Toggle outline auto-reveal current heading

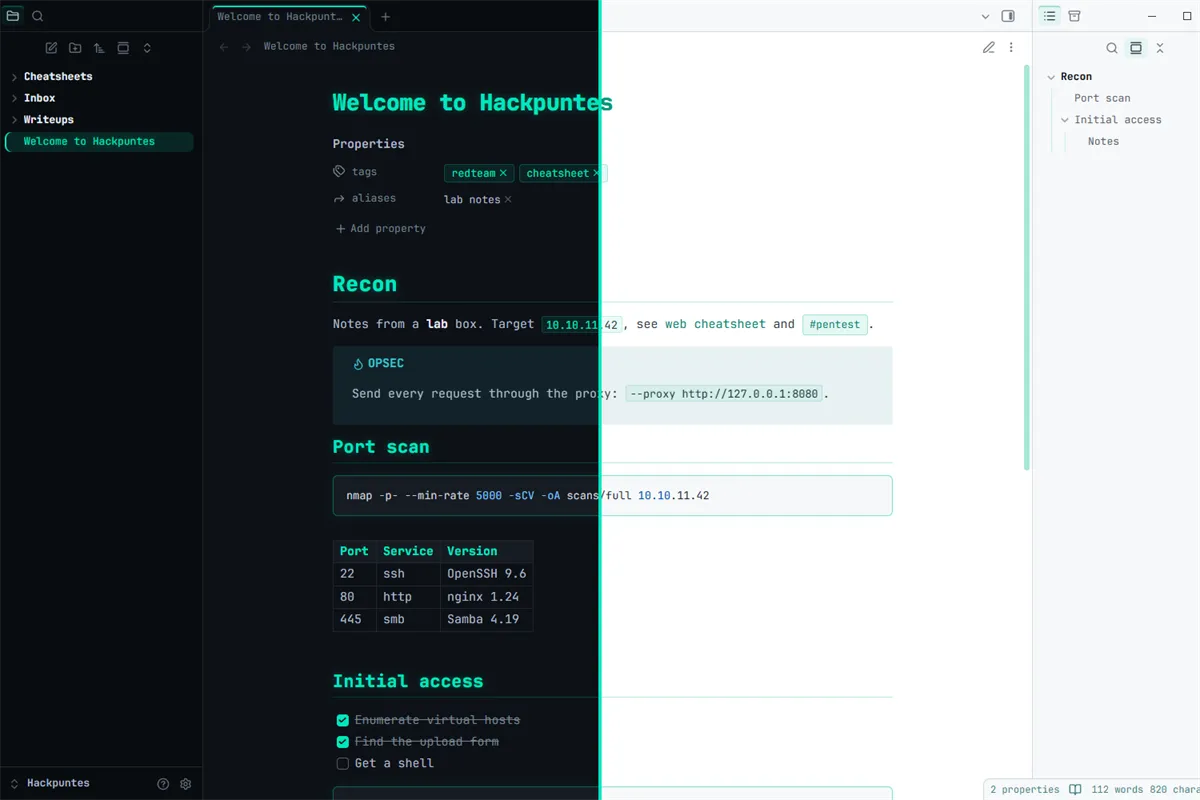[x=1136, y=48]
